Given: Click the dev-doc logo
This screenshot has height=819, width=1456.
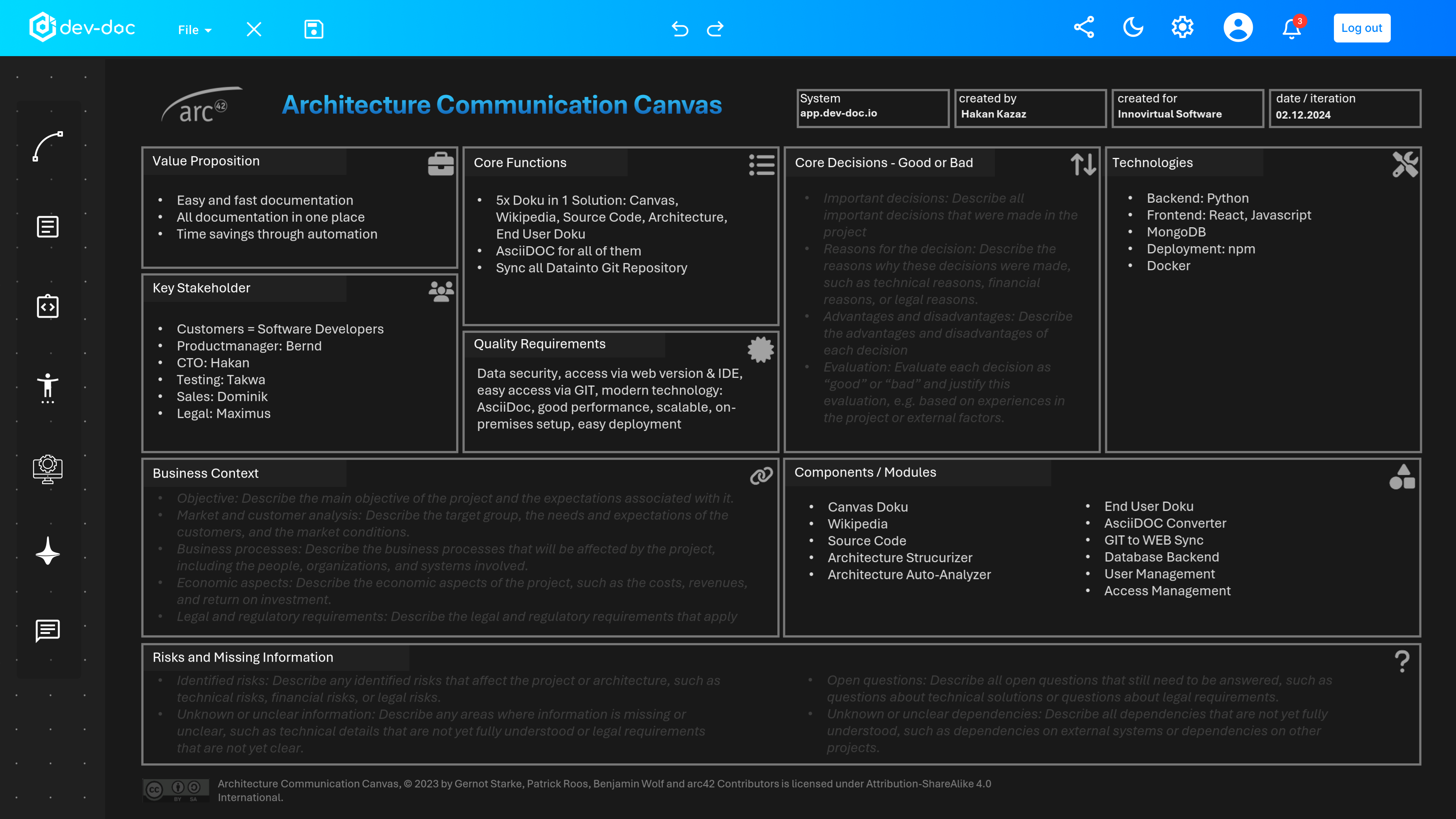Looking at the screenshot, I should point(82,27).
